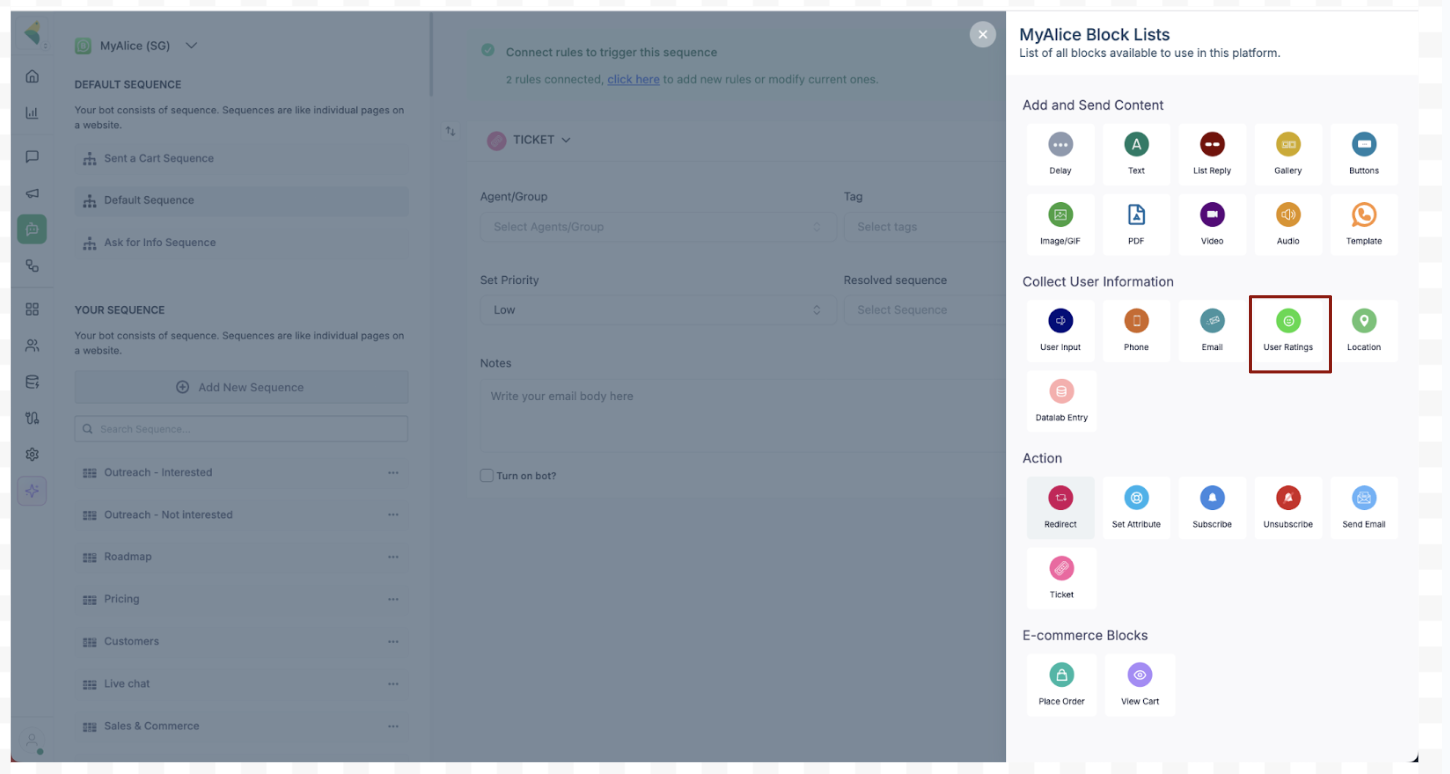Click Add New Sequence button
The height and width of the screenshot is (774, 1450).
coord(241,387)
